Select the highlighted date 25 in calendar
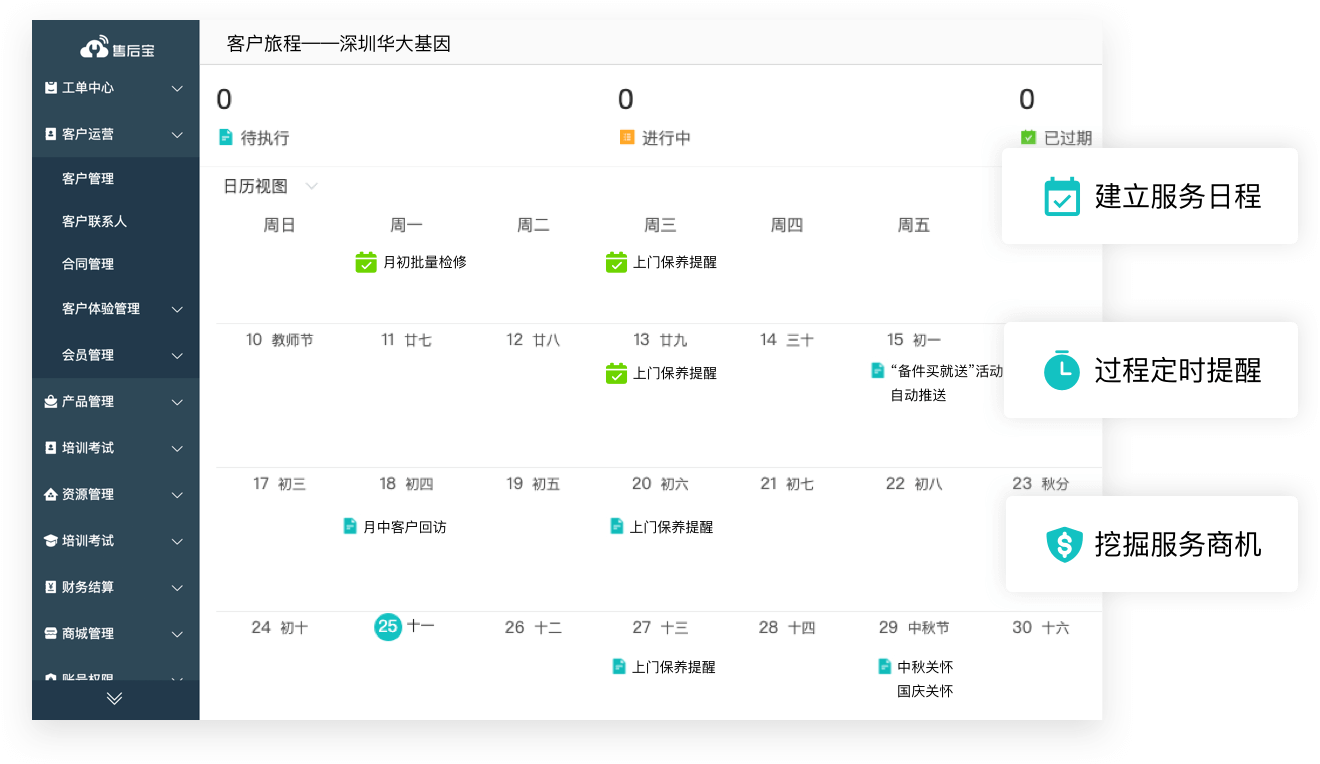1320x764 pixels. (387, 627)
